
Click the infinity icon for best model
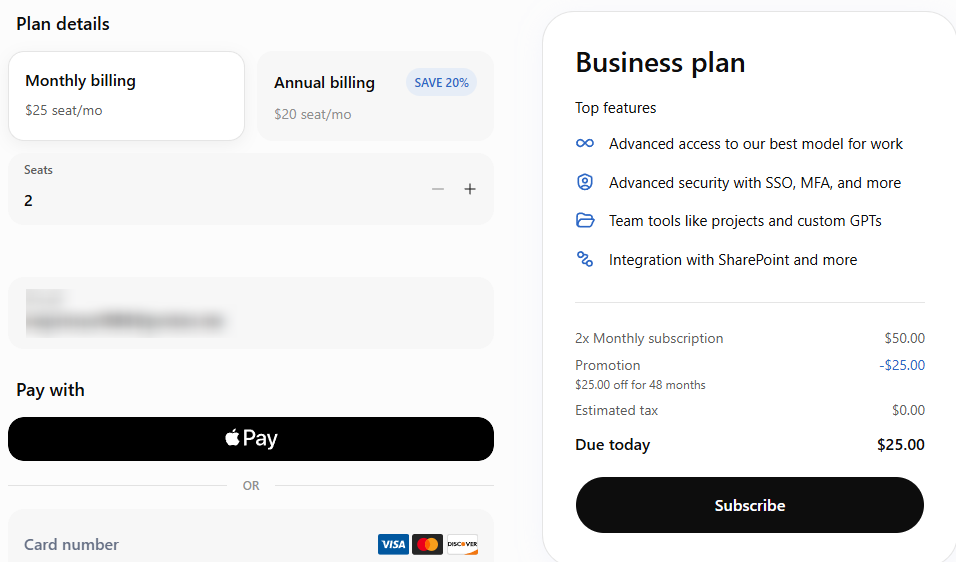point(585,143)
